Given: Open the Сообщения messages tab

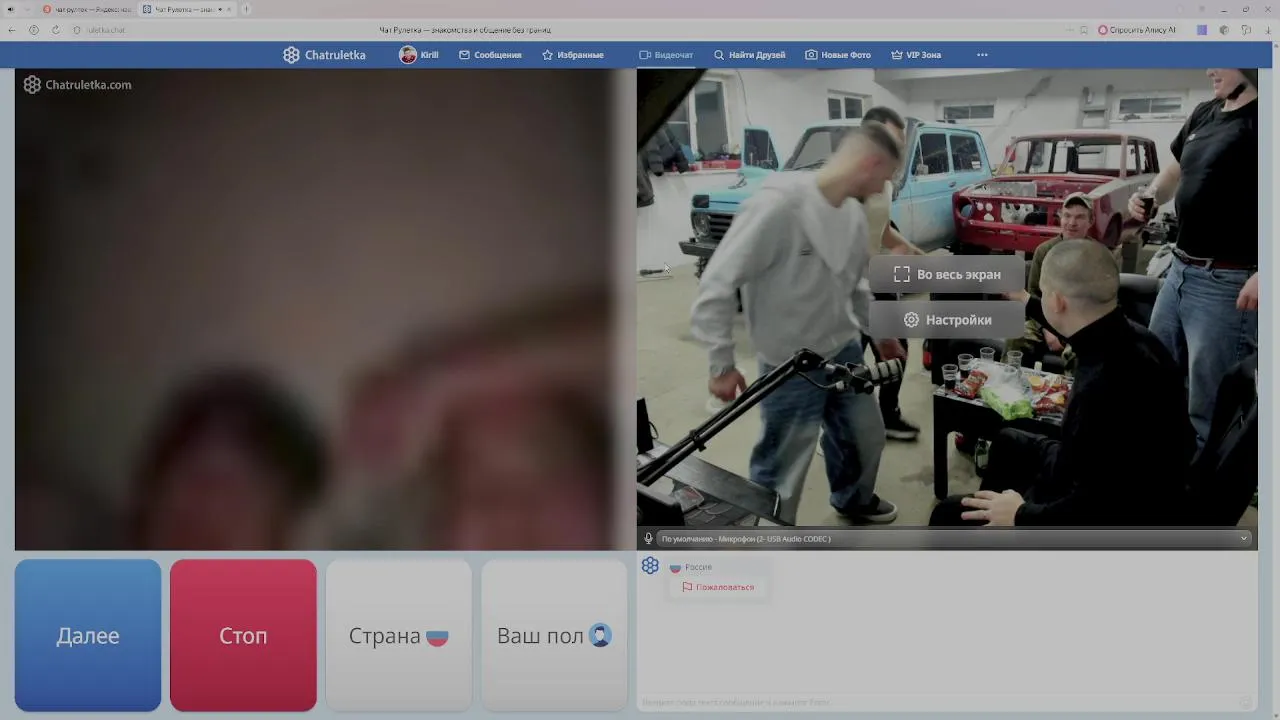Looking at the screenshot, I should click(490, 55).
